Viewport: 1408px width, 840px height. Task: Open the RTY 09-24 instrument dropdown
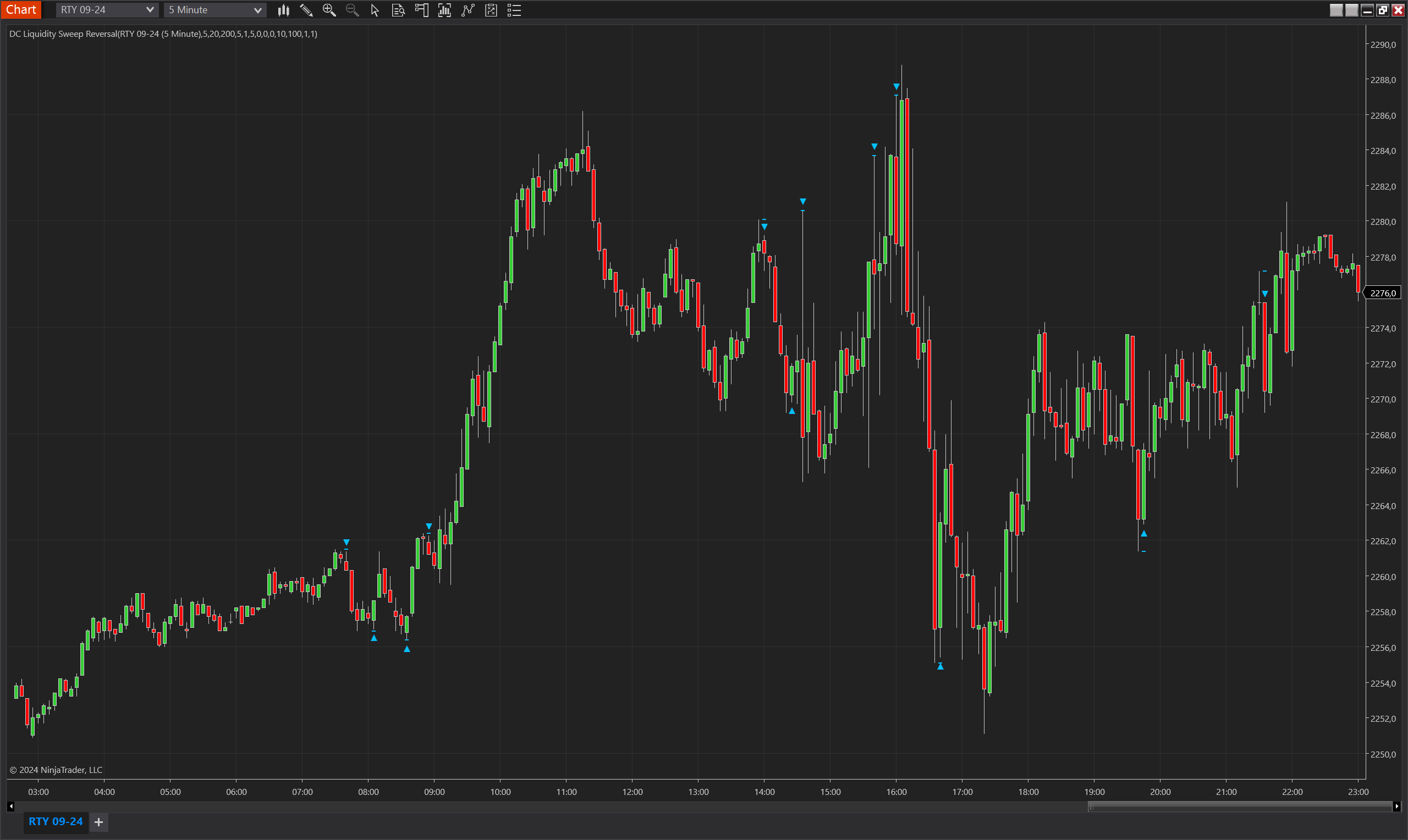tap(107, 10)
